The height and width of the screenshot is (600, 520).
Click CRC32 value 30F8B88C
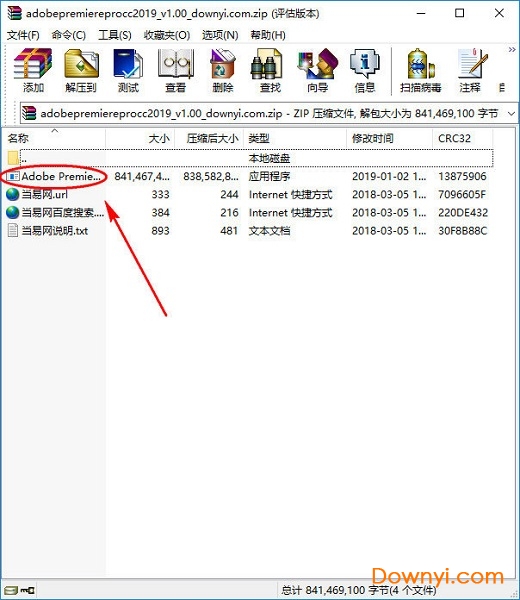click(463, 230)
